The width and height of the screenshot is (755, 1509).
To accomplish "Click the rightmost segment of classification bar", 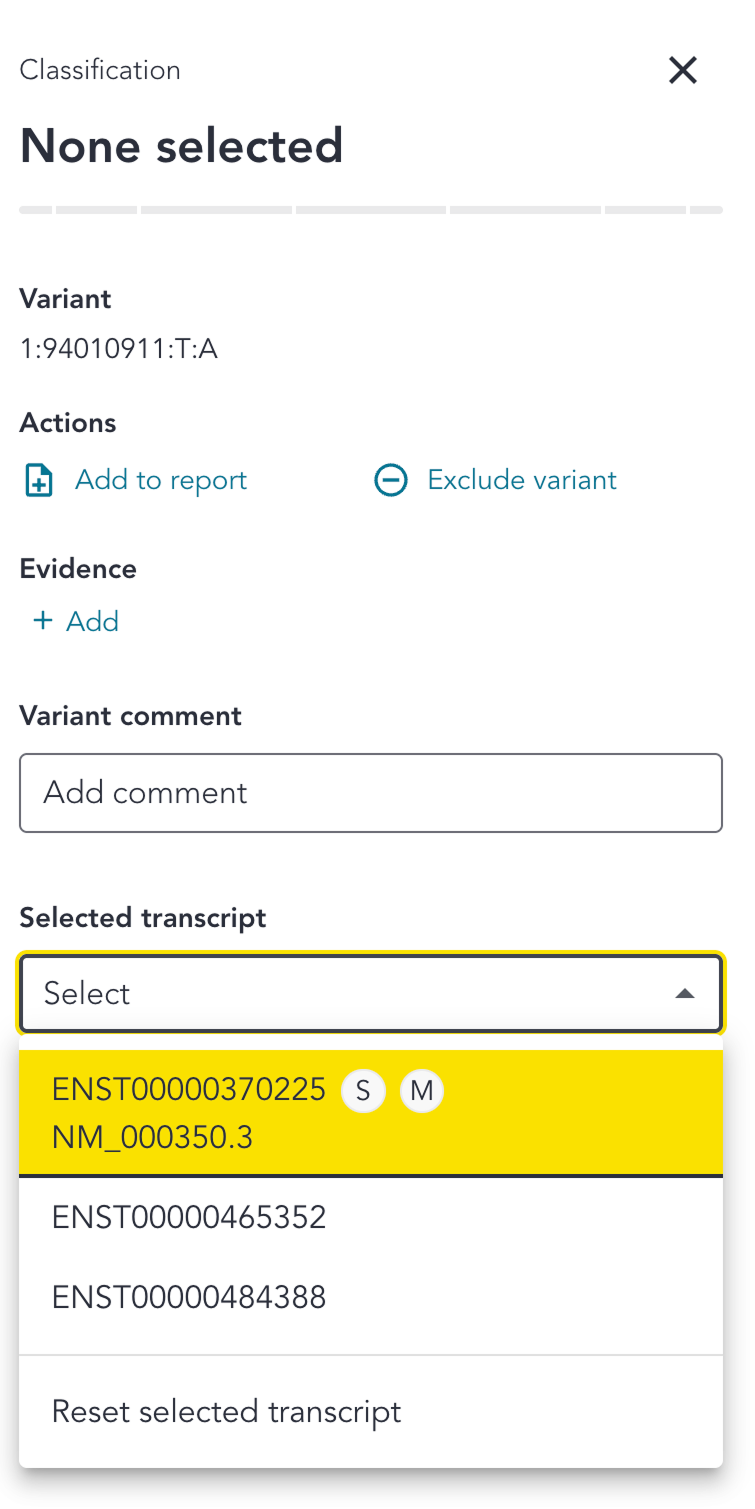I will tap(707, 210).
